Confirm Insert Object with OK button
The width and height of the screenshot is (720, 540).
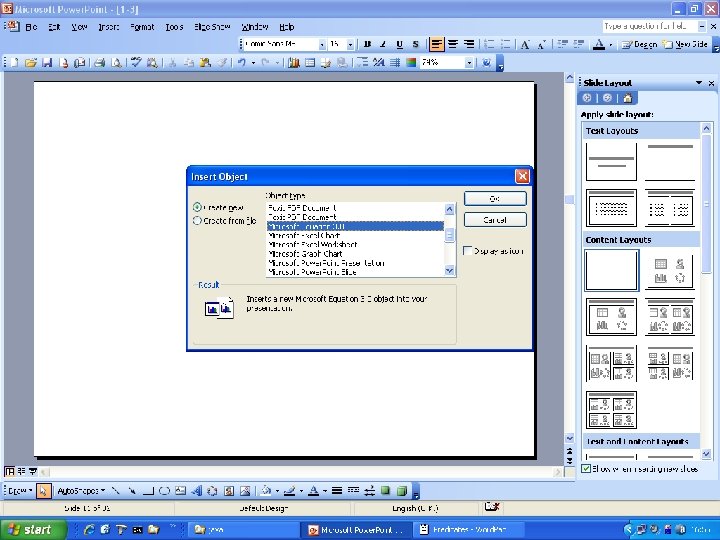tap(495, 198)
